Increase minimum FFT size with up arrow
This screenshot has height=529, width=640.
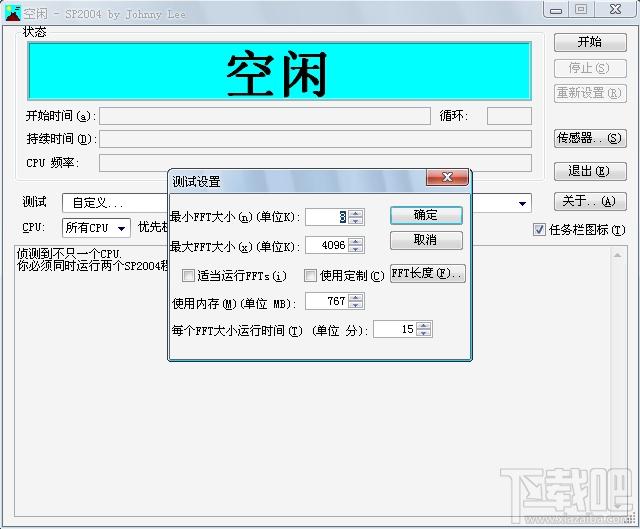coord(356,213)
